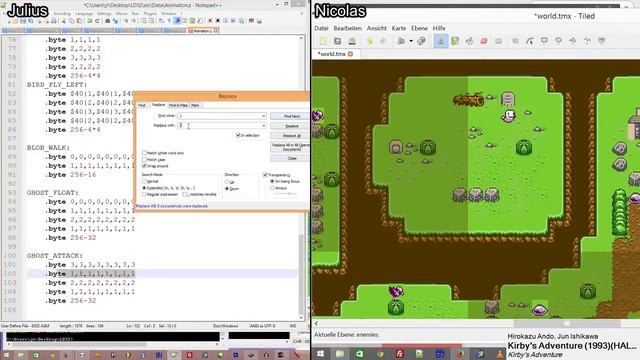Open the Ansicht menu in Tiled
Image resolution: width=640 pixels, height=360 pixels.
click(376, 28)
